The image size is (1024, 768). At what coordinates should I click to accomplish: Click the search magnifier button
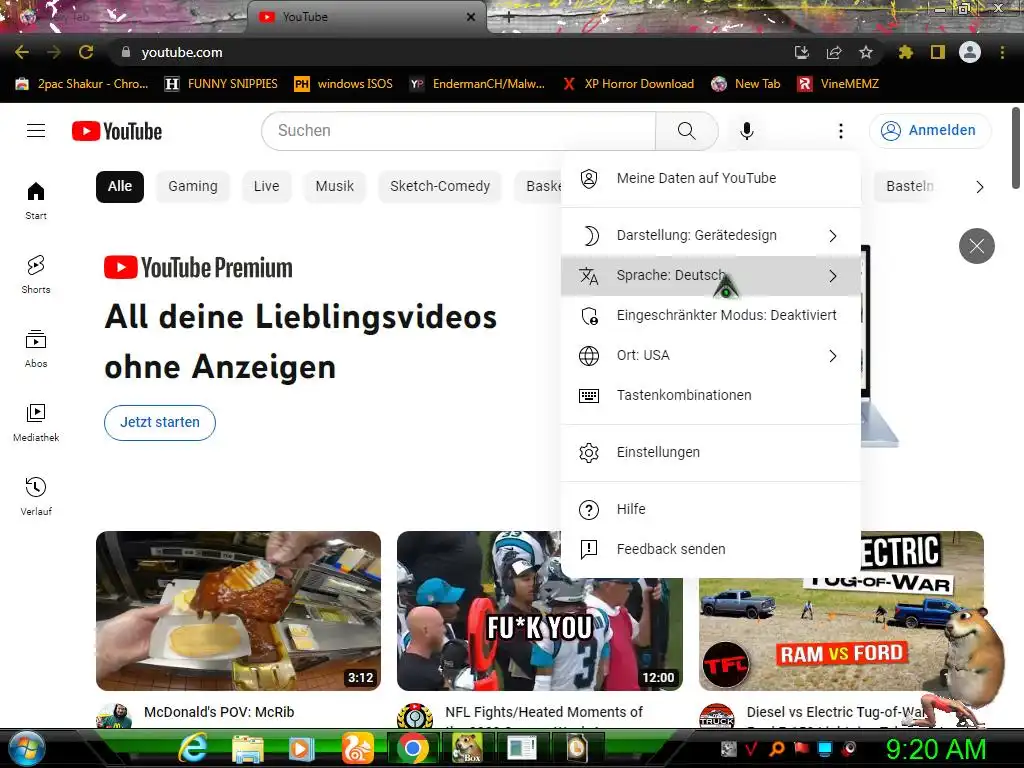pyautogui.click(x=686, y=131)
